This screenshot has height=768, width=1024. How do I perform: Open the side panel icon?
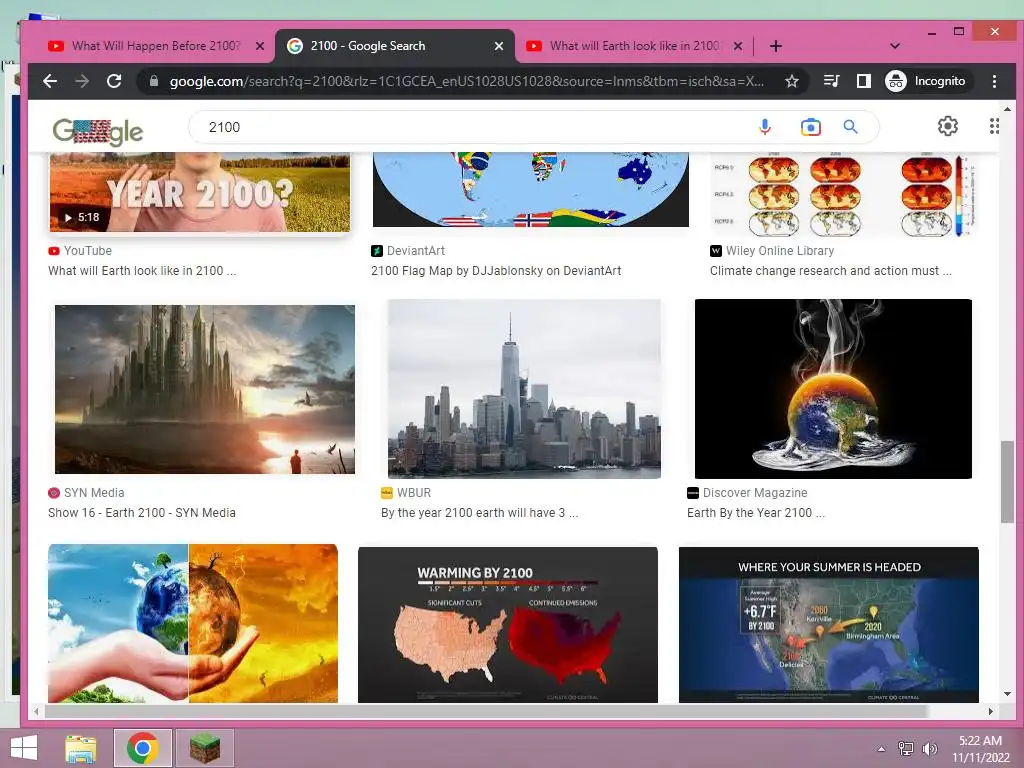tap(863, 81)
